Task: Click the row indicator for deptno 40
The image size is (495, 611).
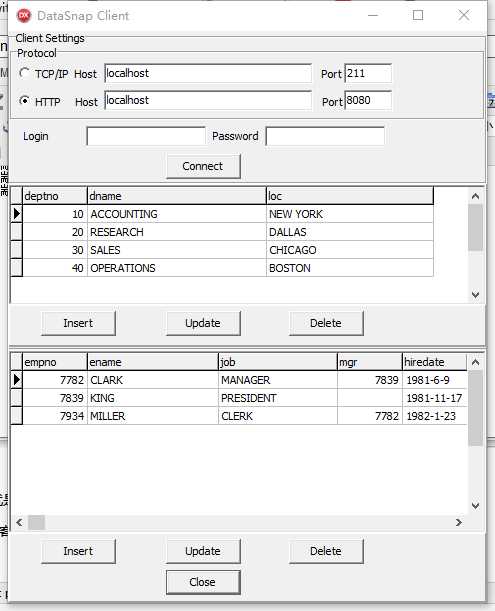Action: point(16,268)
